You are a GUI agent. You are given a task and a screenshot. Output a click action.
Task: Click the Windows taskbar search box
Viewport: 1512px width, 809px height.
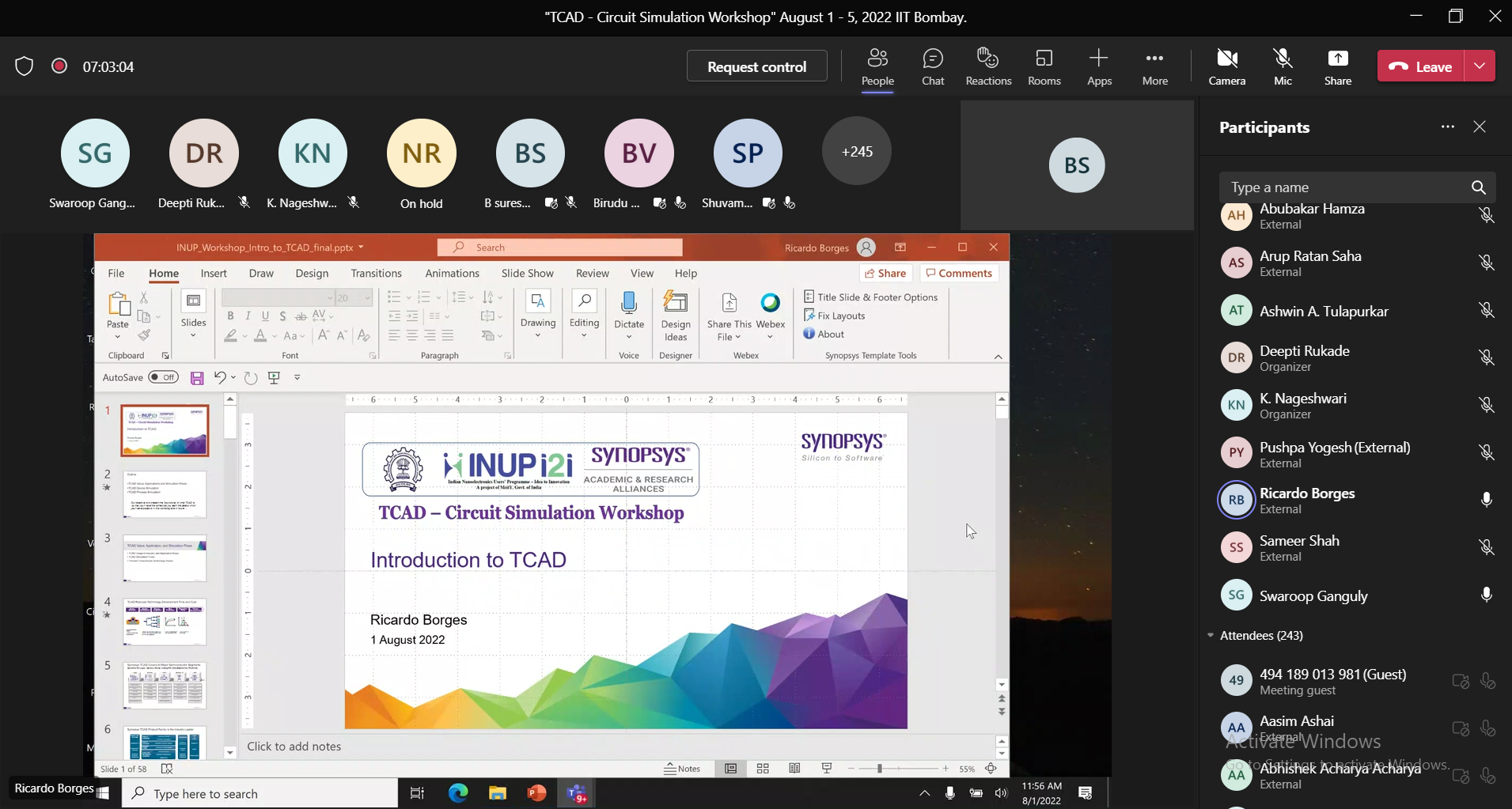pos(260,793)
